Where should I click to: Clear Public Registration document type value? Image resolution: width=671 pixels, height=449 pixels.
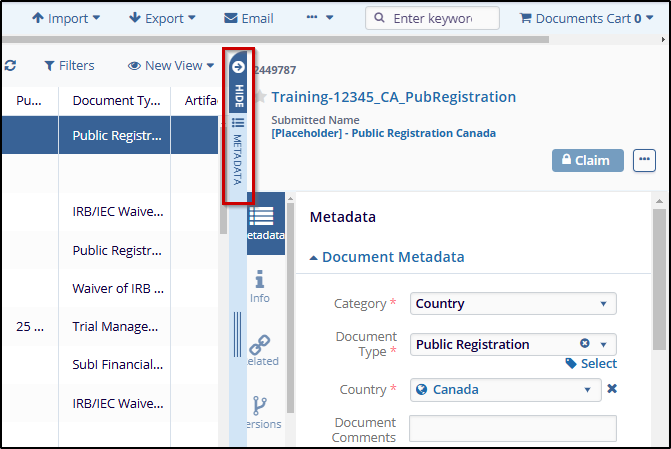(x=585, y=344)
